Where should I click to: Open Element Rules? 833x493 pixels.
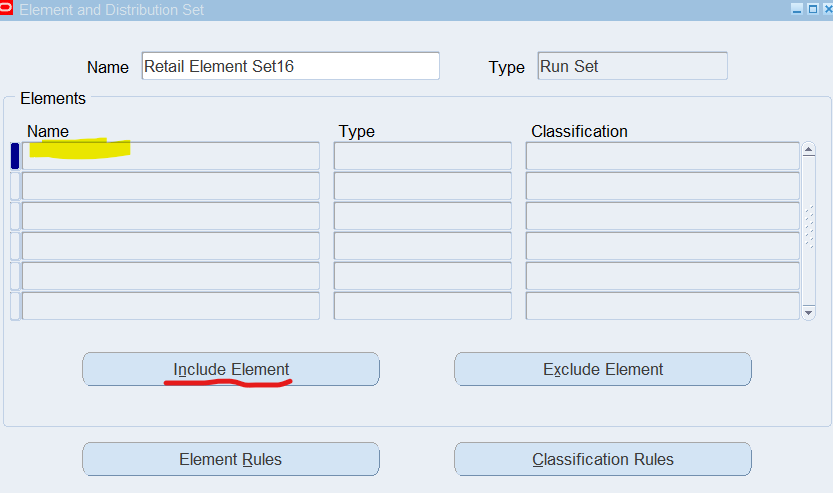click(230, 459)
